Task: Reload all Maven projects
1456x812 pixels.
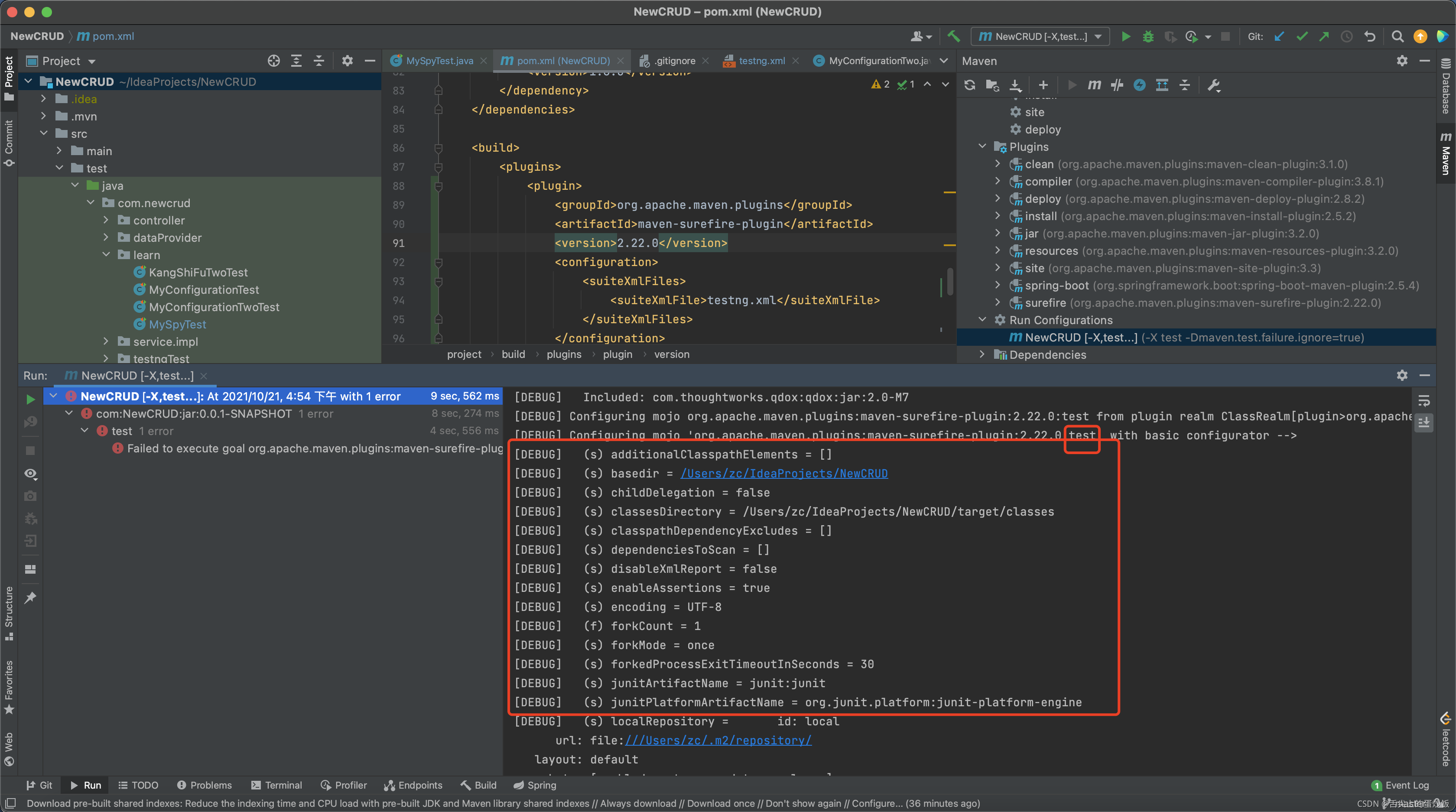Action: pos(970,85)
